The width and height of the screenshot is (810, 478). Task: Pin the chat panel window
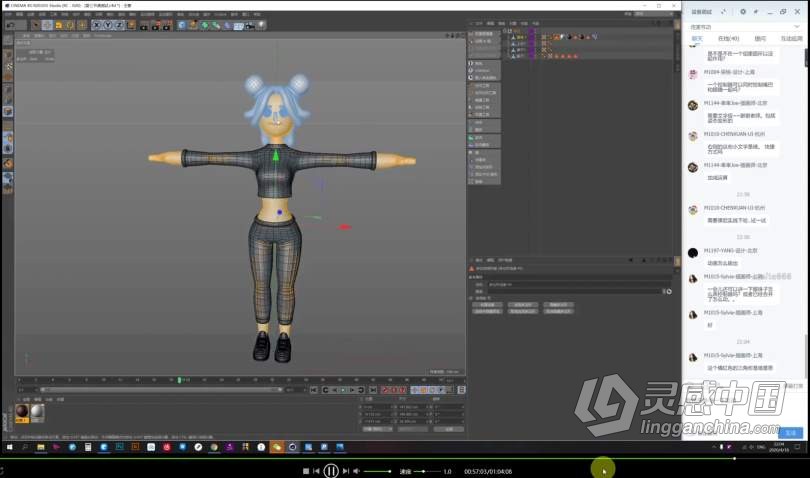pos(756,11)
